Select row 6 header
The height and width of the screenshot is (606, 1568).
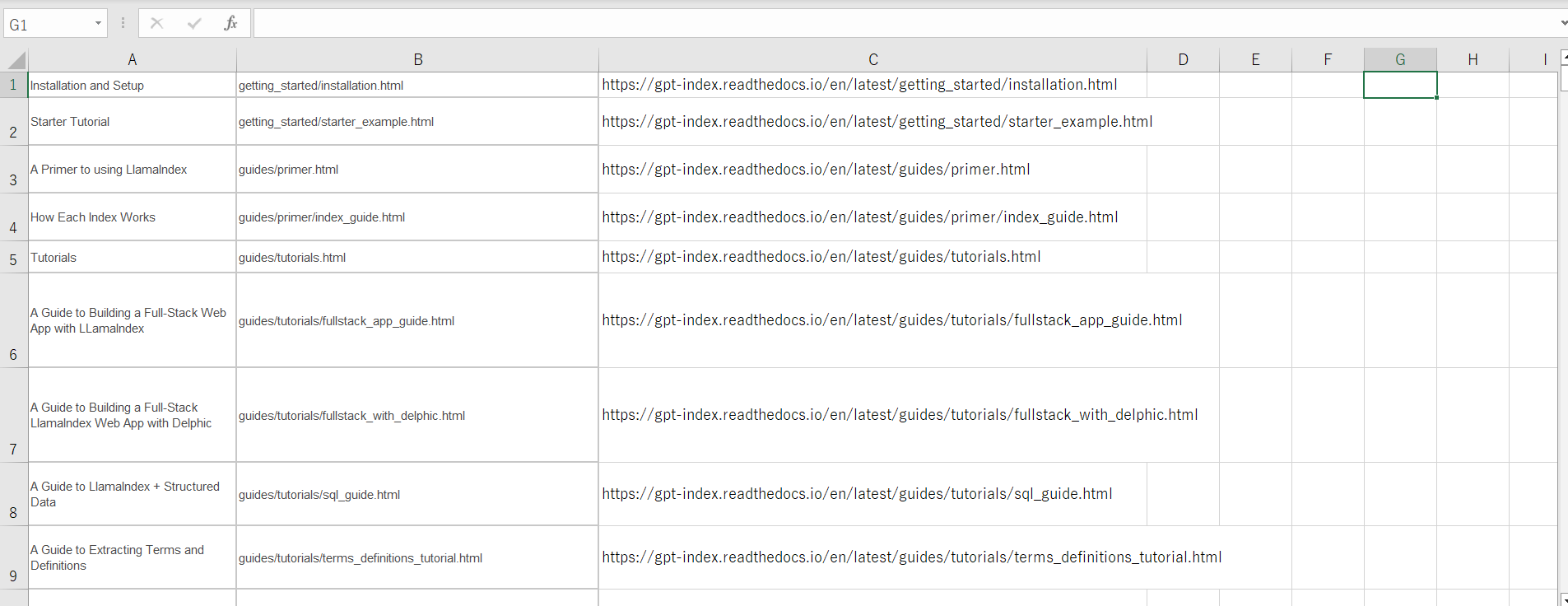coord(13,321)
